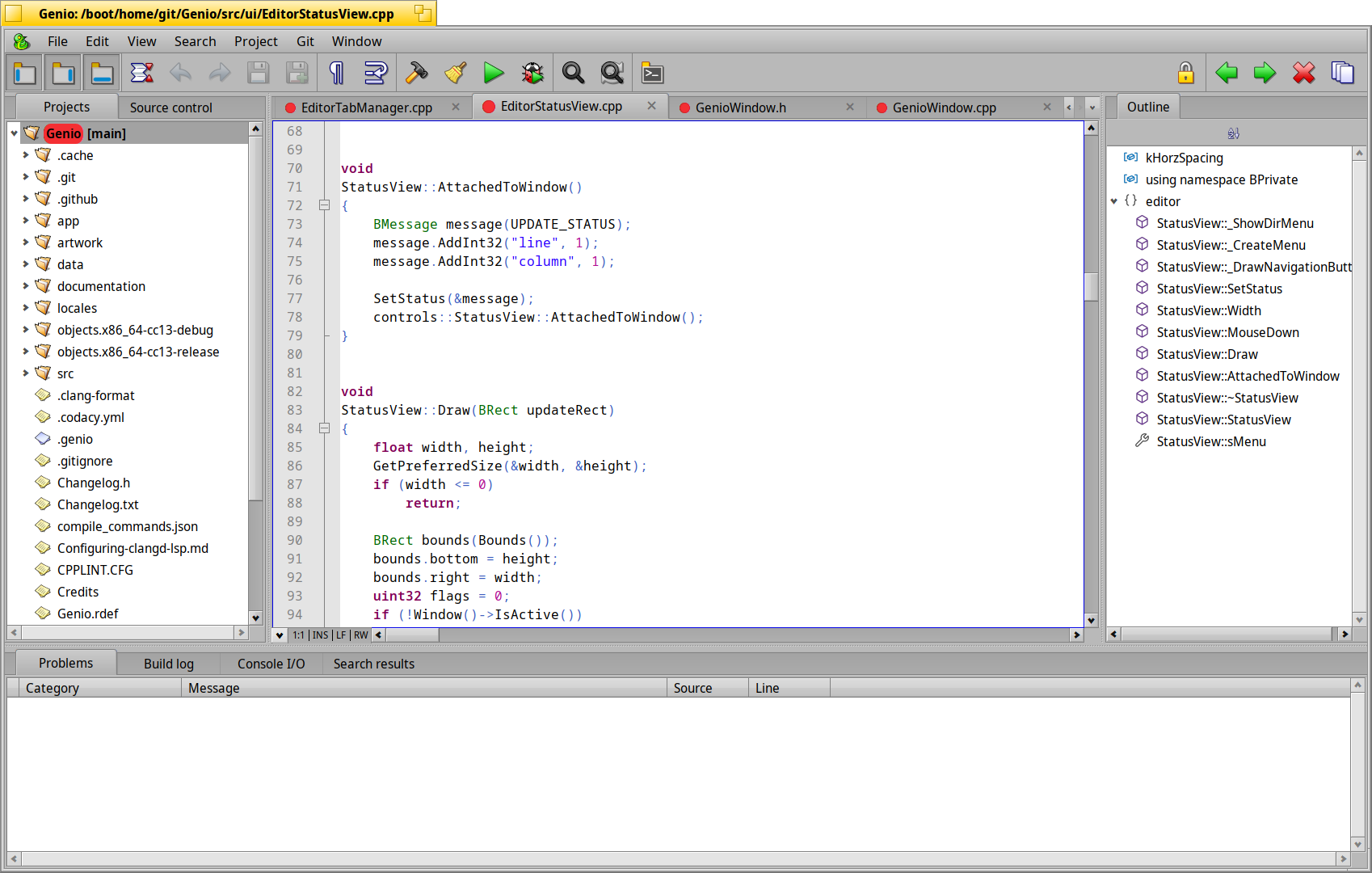Run the project with the green play icon
Screen dimensions: 1372x873
[x=494, y=73]
